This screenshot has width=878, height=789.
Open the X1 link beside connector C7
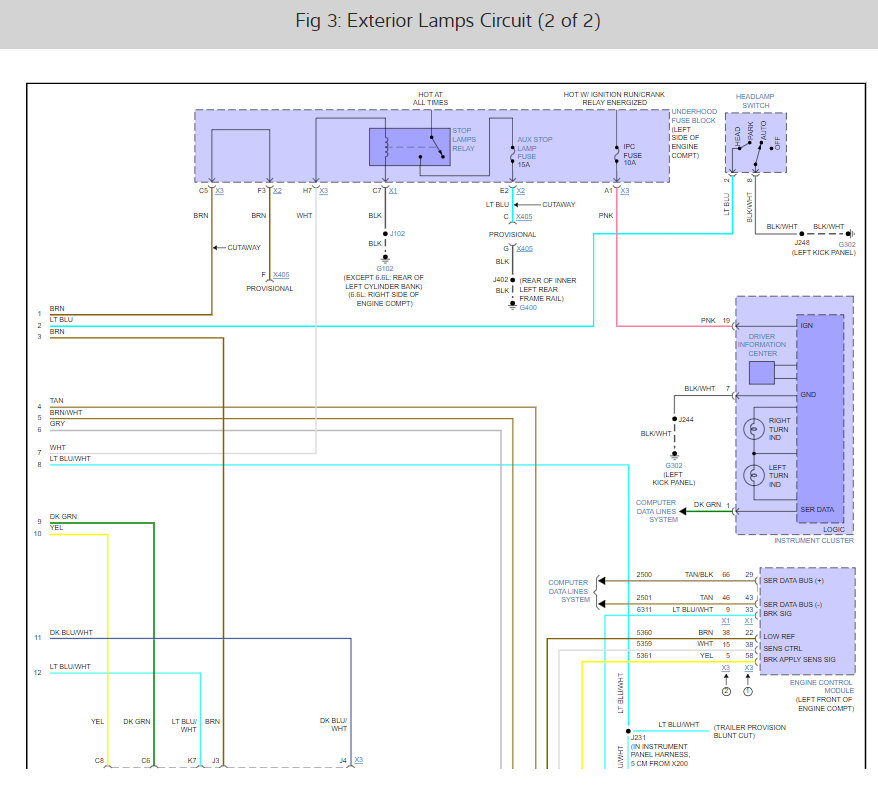(x=393, y=191)
